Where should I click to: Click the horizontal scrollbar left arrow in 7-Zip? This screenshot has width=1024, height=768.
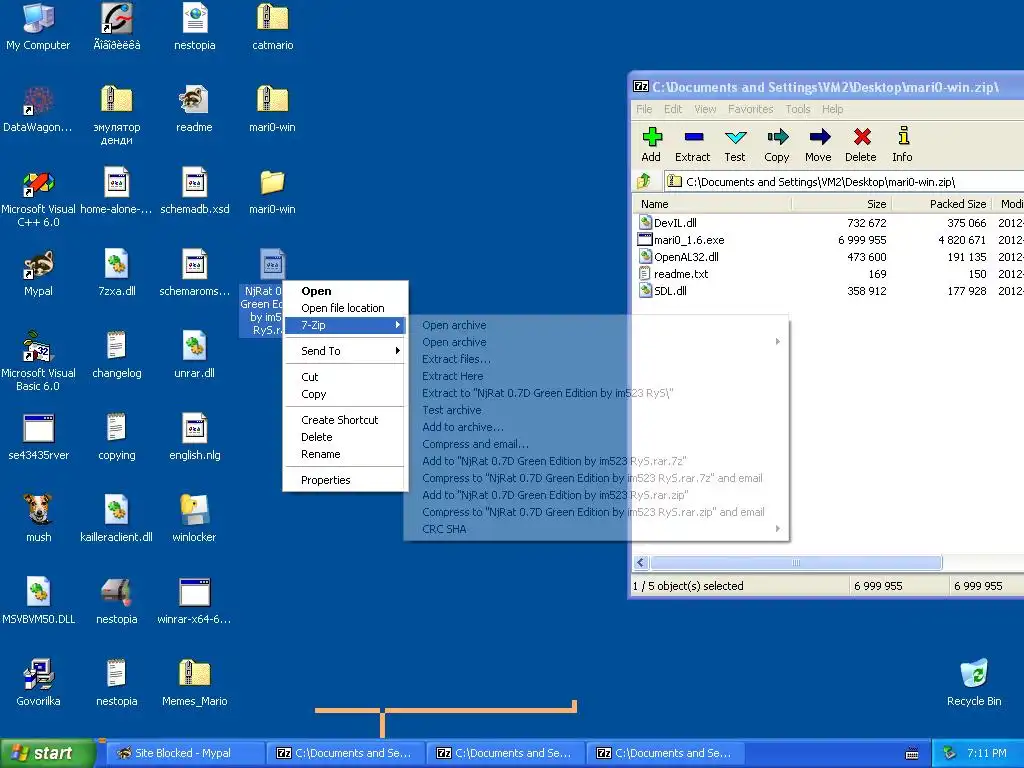[641, 562]
